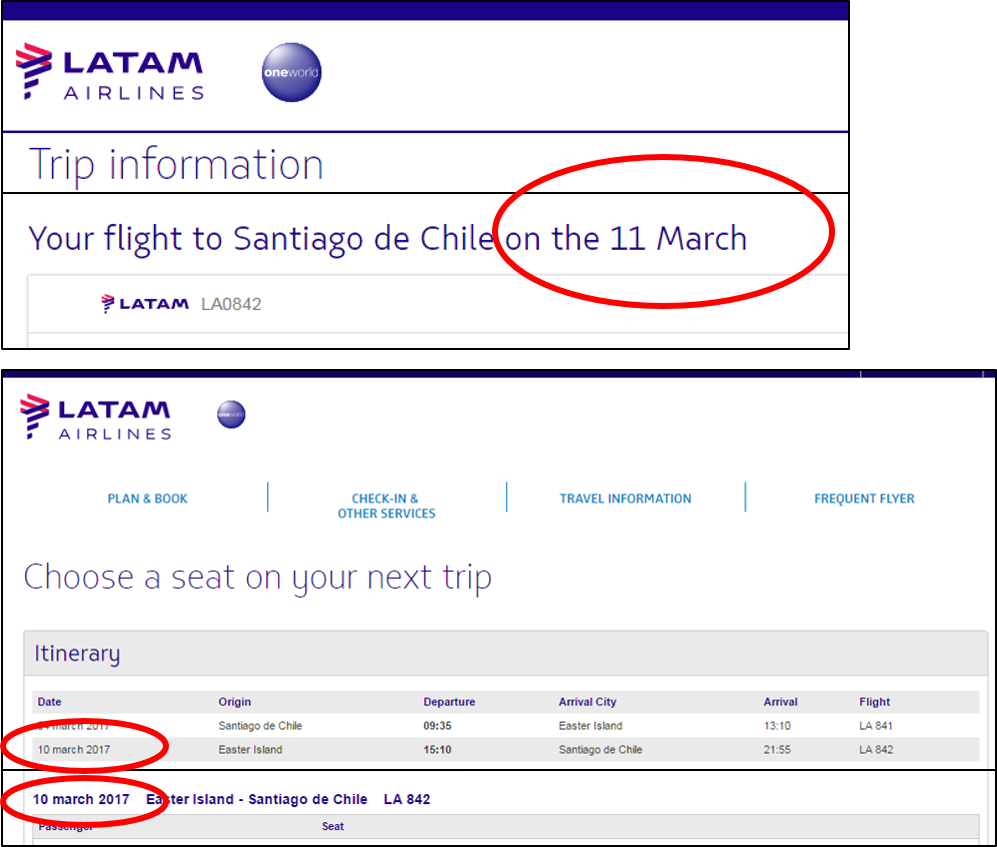Click the Seat column header
Image resolution: width=997 pixels, height=847 pixels.
[x=333, y=826]
